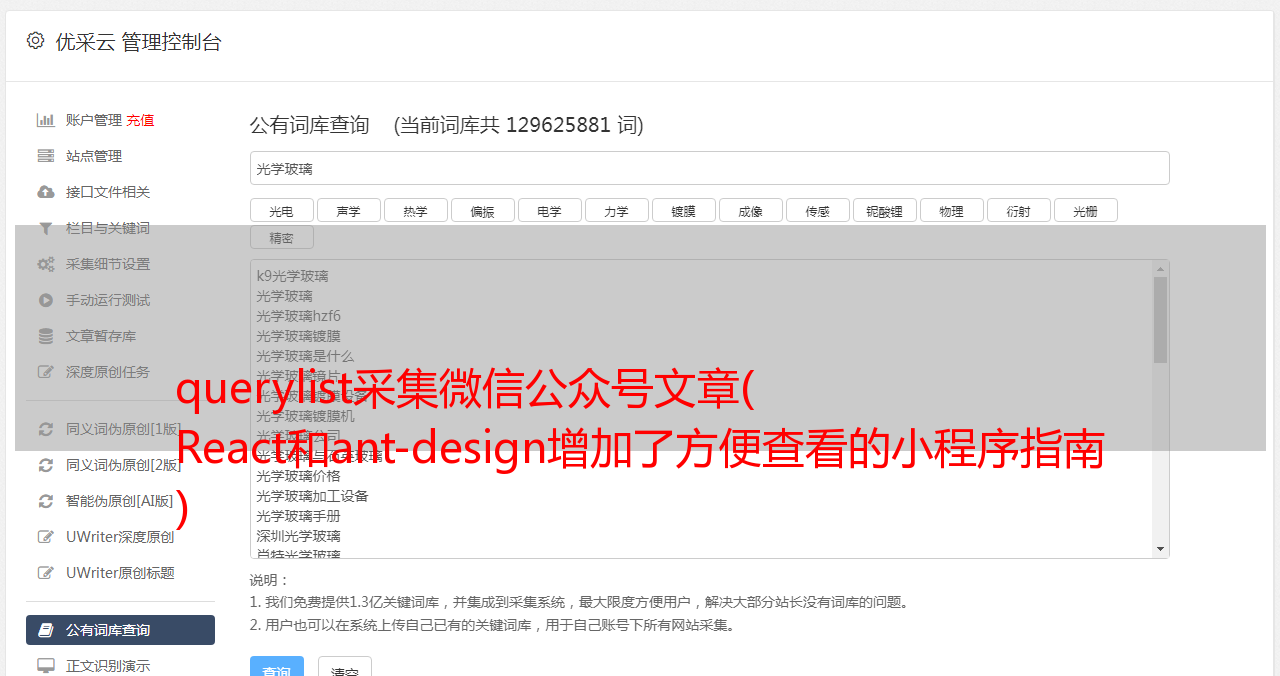Click the results list scrollbar down arrow
The width and height of the screenshot is (1280, 676).
click(x=1160, y=549)
